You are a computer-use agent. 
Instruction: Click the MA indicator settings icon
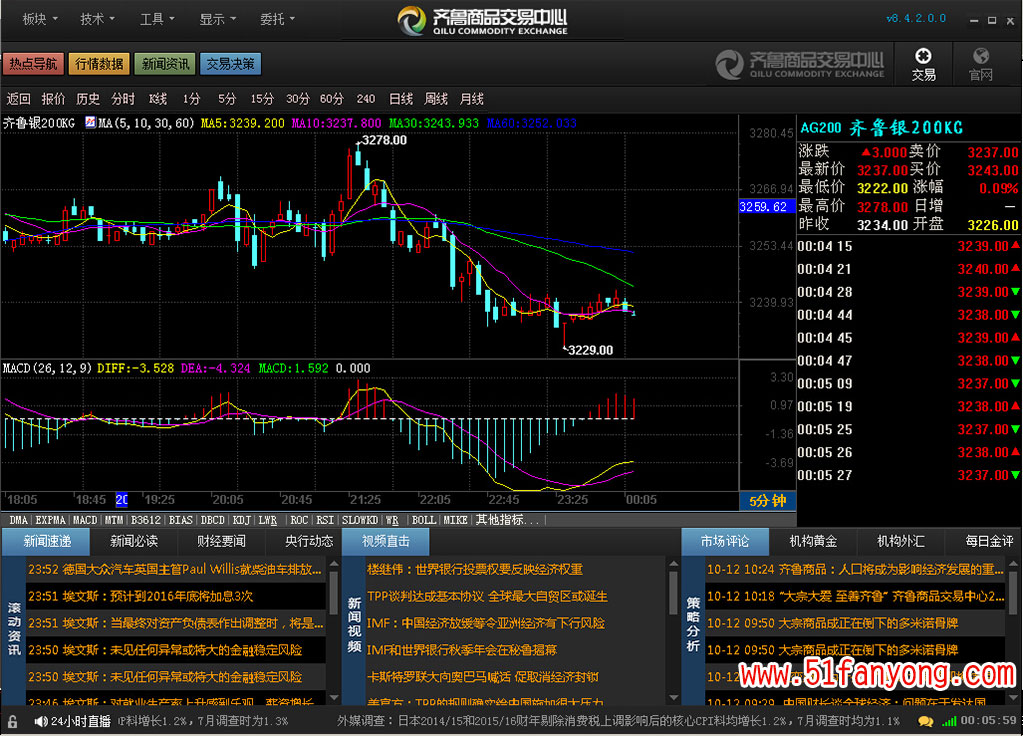[x=90, y=122]
